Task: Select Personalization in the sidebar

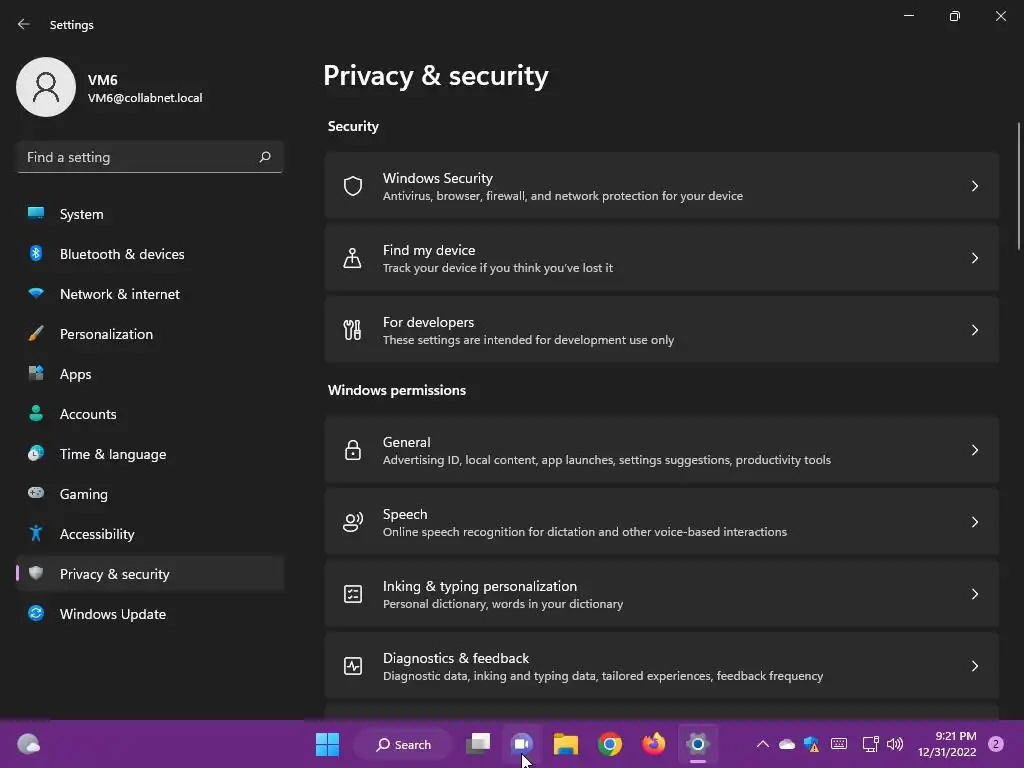Action: (x=150, y=334)
